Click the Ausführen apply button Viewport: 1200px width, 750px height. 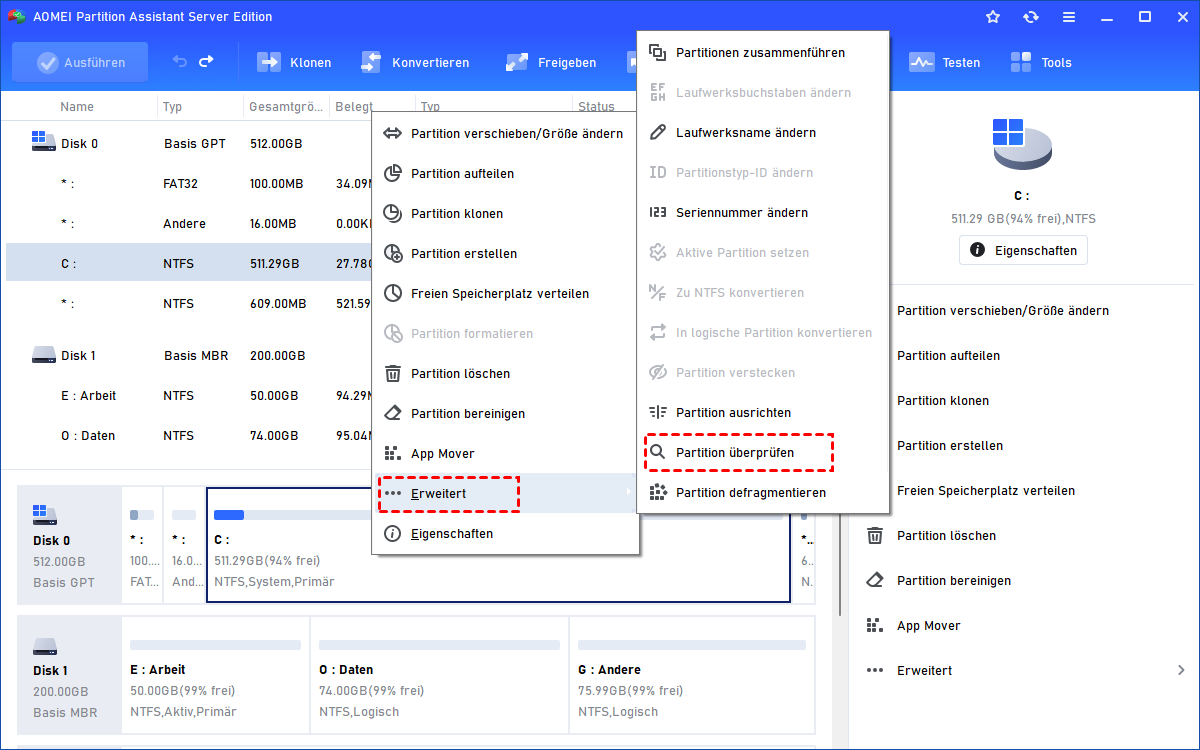pyautogui.click(x=80, y=62)
